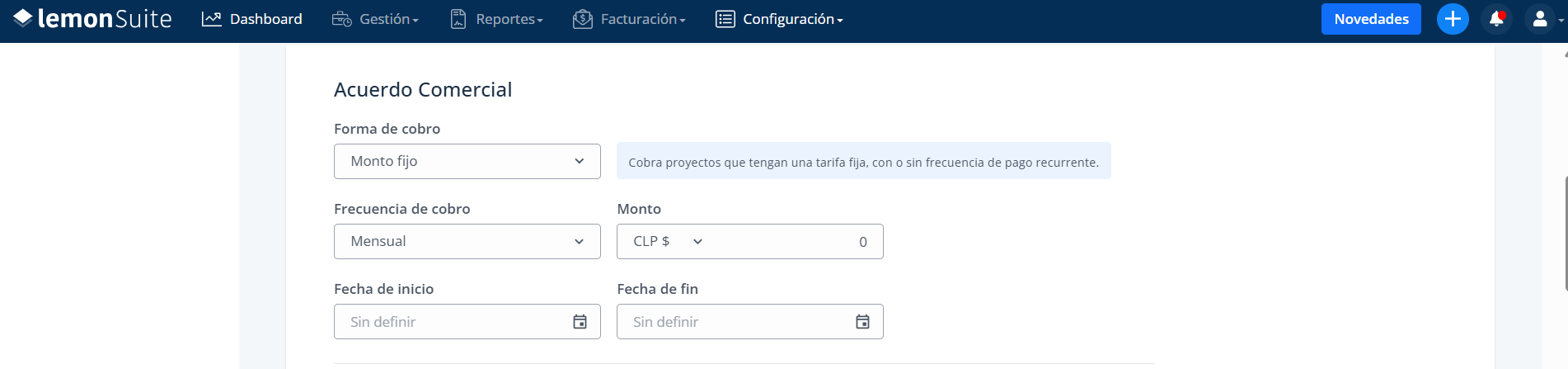Click the Facturación money icon
1568x369 pixels.
tap(583, 19)
